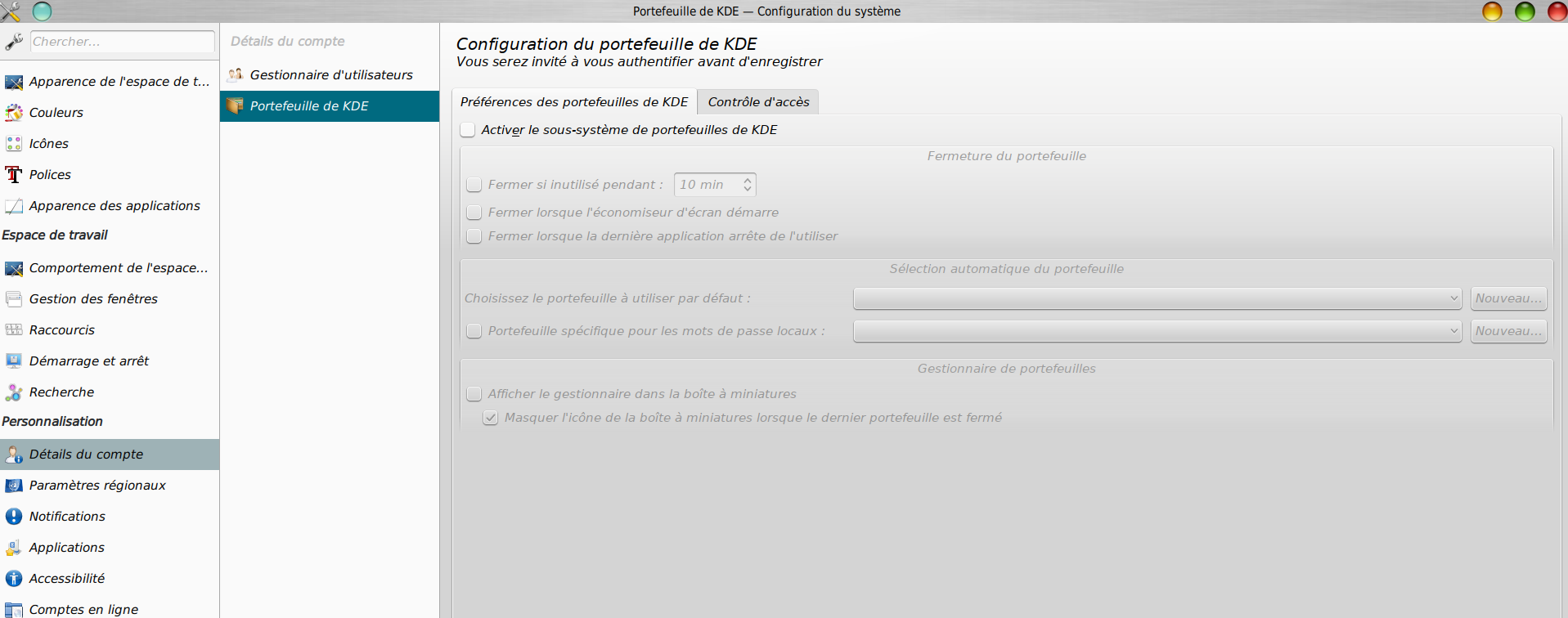The width and height of the screenshot is (1568, 618).
Task: Click the Apparence de l'espace de travail icon
Action: (14, 82)
